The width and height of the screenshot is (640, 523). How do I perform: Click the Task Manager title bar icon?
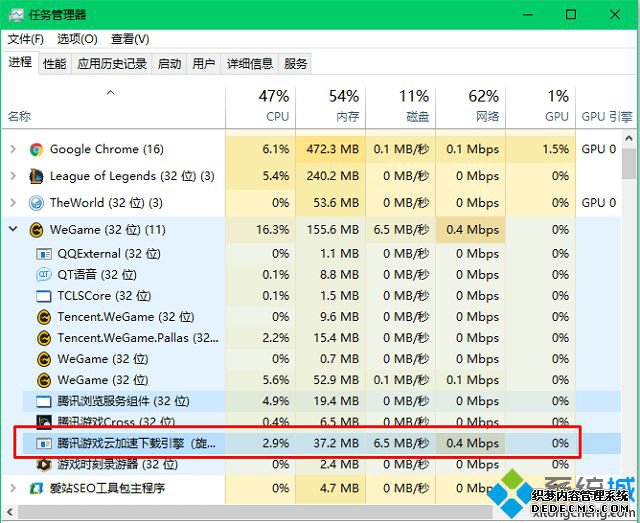16,15
